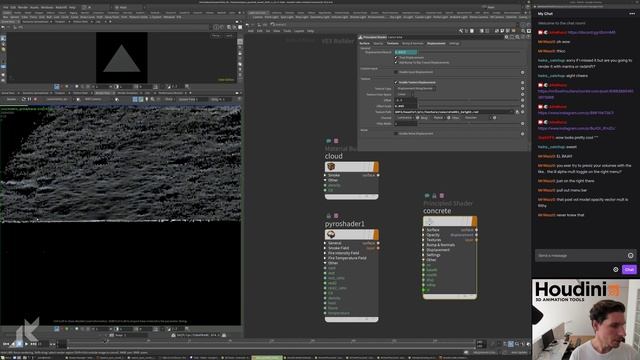Click Displacement Bound value field
Viewport: 640px width, 360px height.
(x=406, y=52)
